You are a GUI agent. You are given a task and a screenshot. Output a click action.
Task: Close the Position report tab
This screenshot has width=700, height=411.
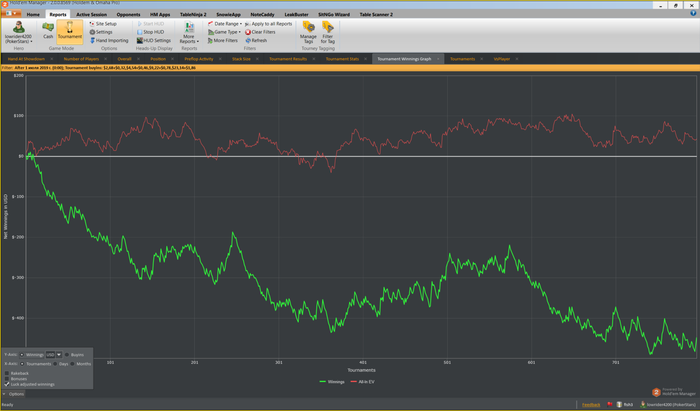[172, 59]
